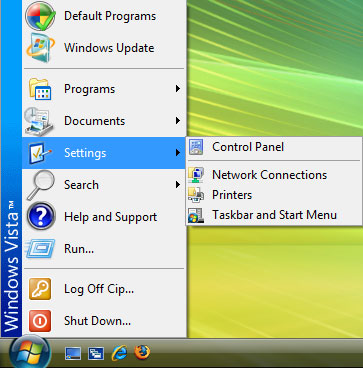Expand the Documents submenu arrow
The image size is (363, 368).
tap(178, 121)
